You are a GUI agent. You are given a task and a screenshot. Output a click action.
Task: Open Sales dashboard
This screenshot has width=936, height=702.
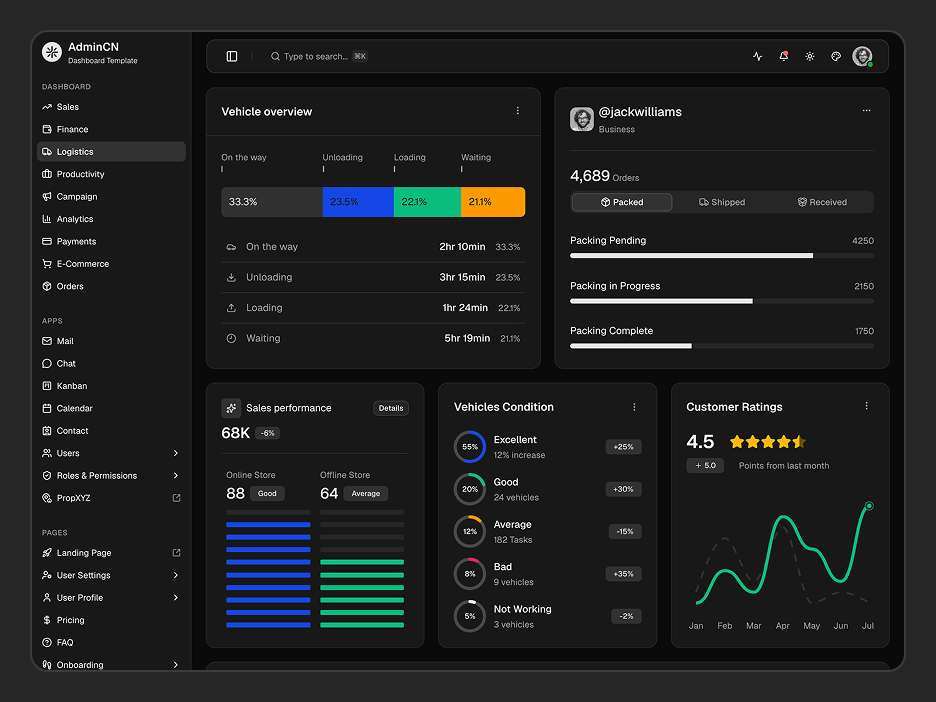click(x=111, y=107)
